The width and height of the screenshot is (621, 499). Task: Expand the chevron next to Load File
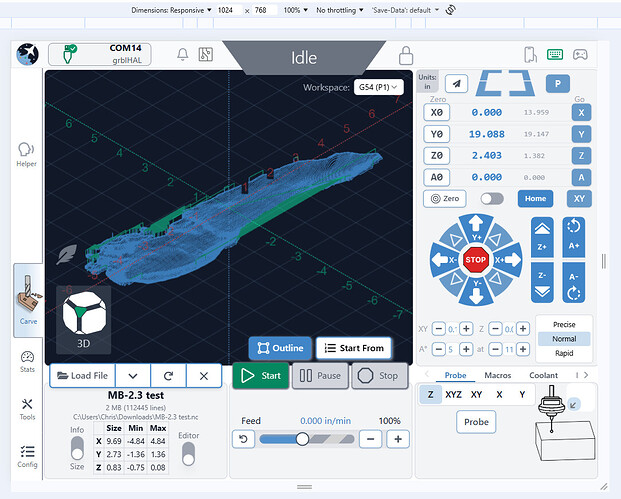[132, 376]
